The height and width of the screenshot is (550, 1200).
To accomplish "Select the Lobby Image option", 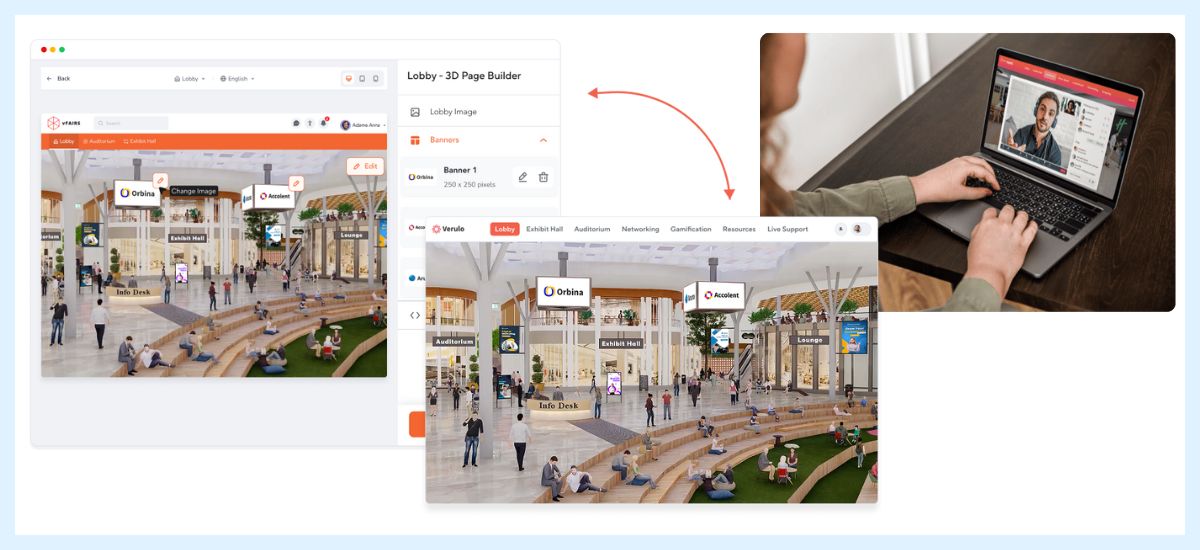I will pyautogui.click(x=453, y=112).
